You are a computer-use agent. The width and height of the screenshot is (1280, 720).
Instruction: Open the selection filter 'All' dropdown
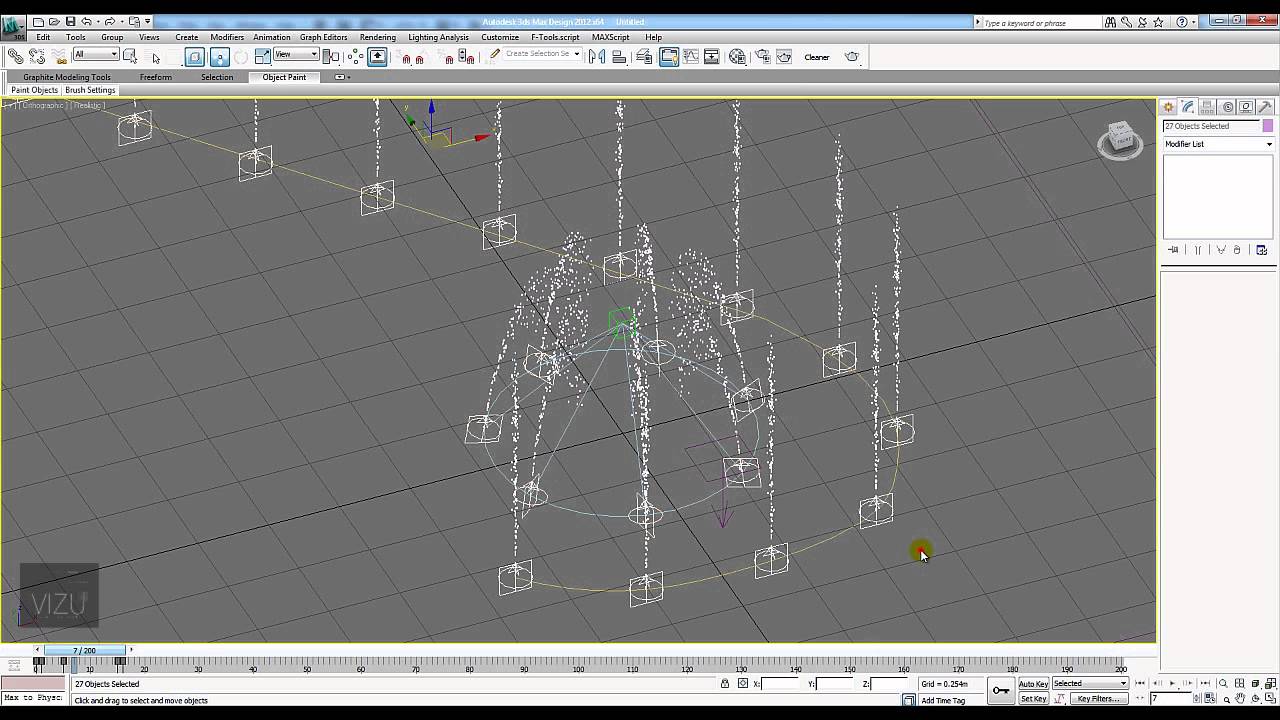96,55
